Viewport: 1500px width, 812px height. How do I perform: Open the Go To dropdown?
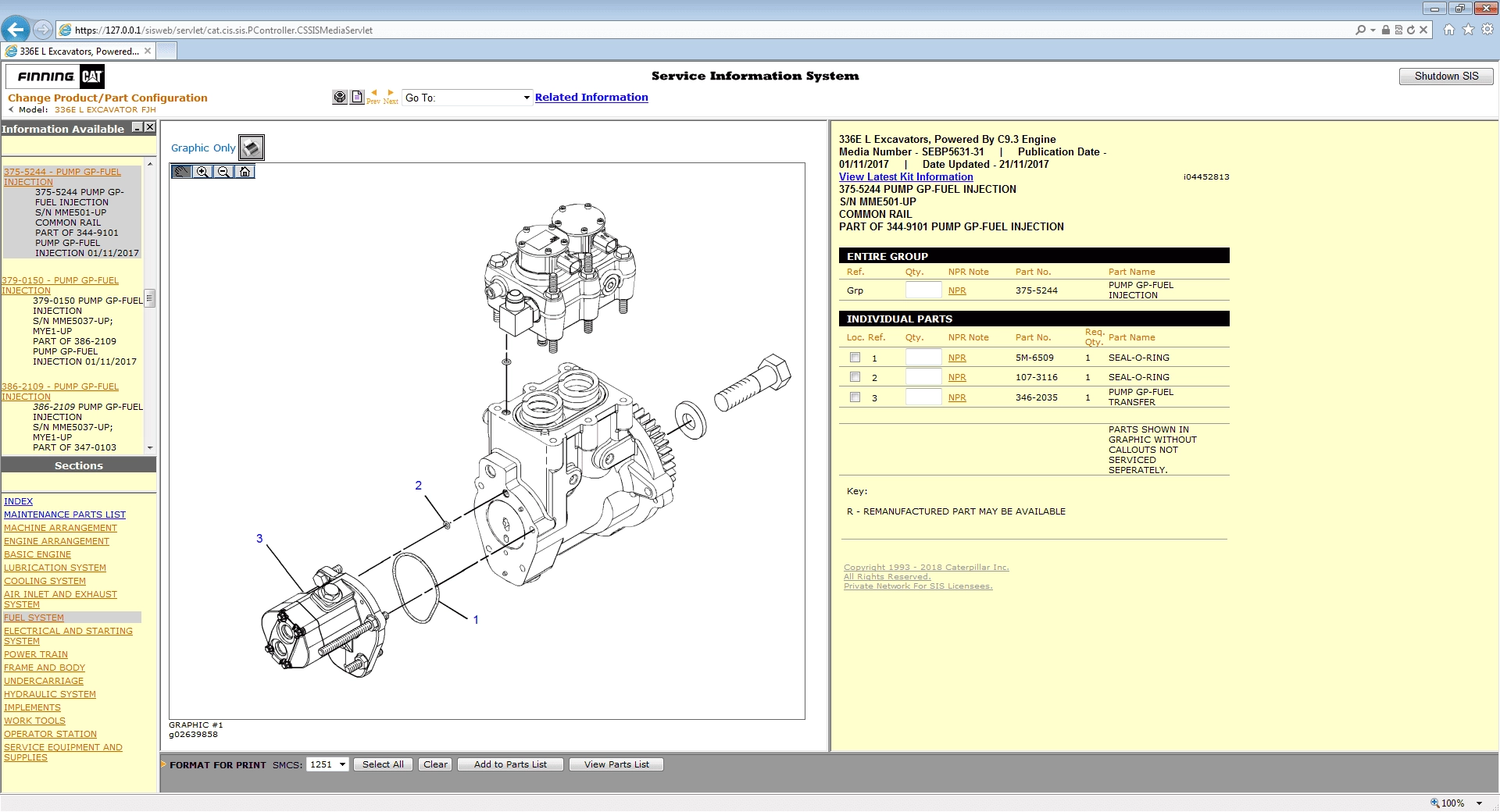[467, 98]
